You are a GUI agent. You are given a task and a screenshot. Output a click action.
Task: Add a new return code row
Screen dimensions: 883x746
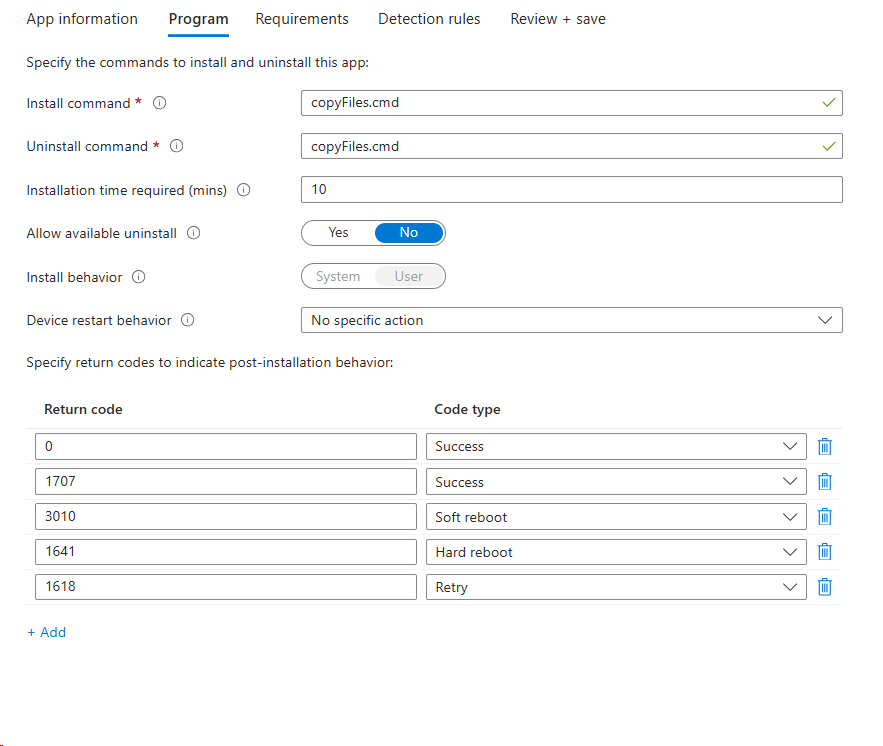[46, 632]
